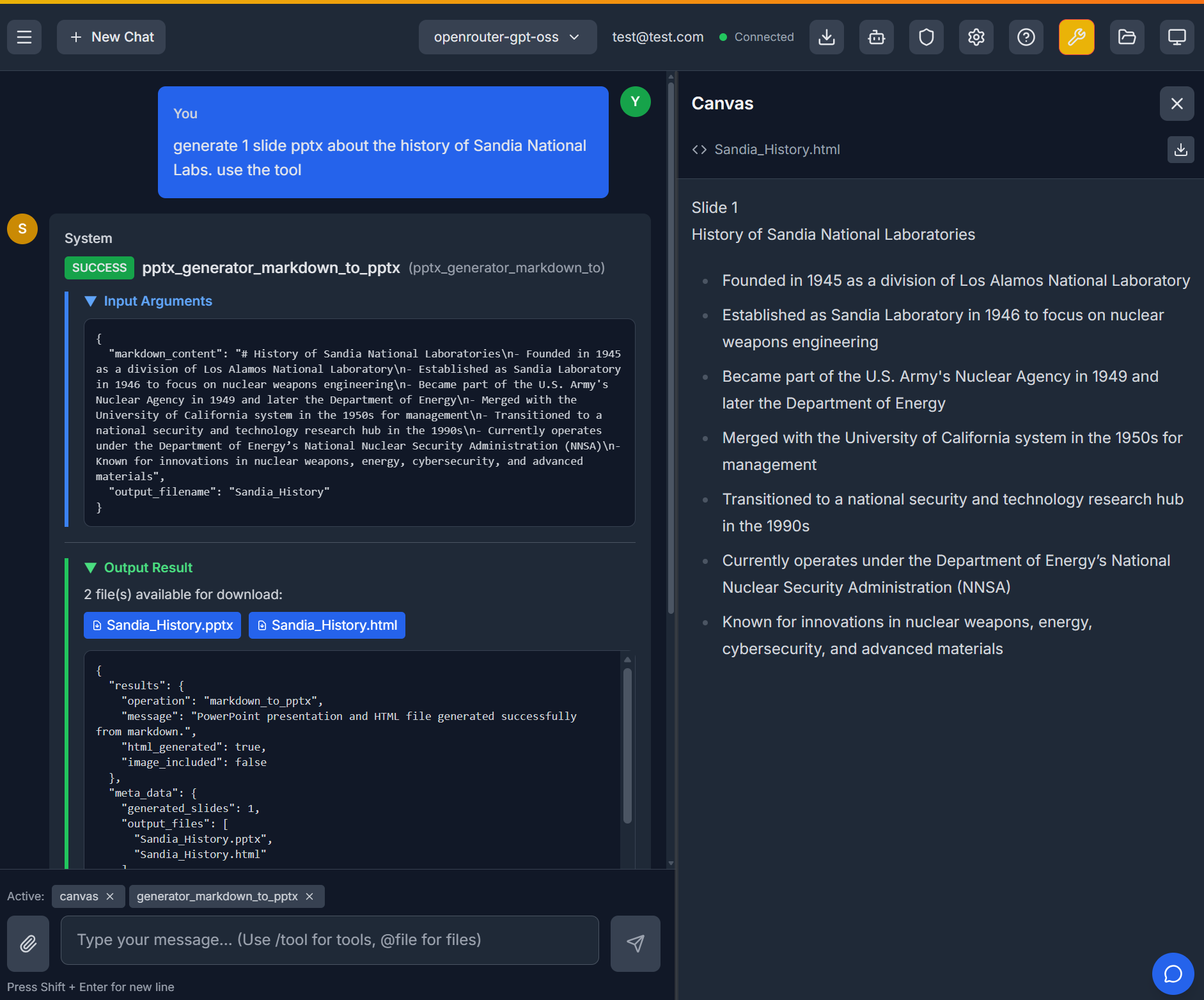Click the green Y user avatar
The height and width of the screenshot is (1000, 1204).
point(636,102)
